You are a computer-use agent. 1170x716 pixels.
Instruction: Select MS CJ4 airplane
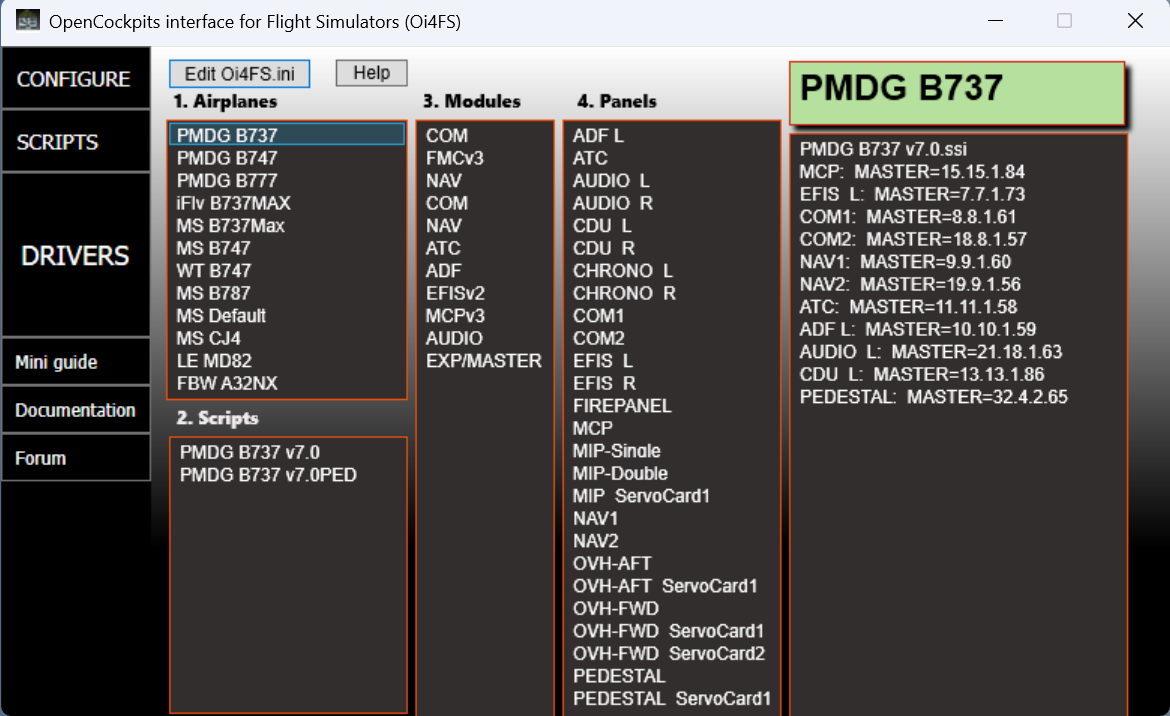coord(208,338)
